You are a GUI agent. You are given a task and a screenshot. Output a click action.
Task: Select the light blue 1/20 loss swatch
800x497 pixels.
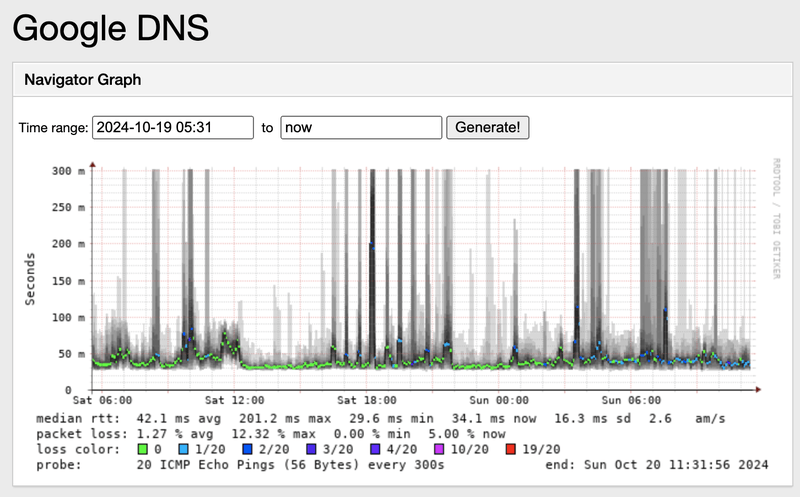[183, 449]
